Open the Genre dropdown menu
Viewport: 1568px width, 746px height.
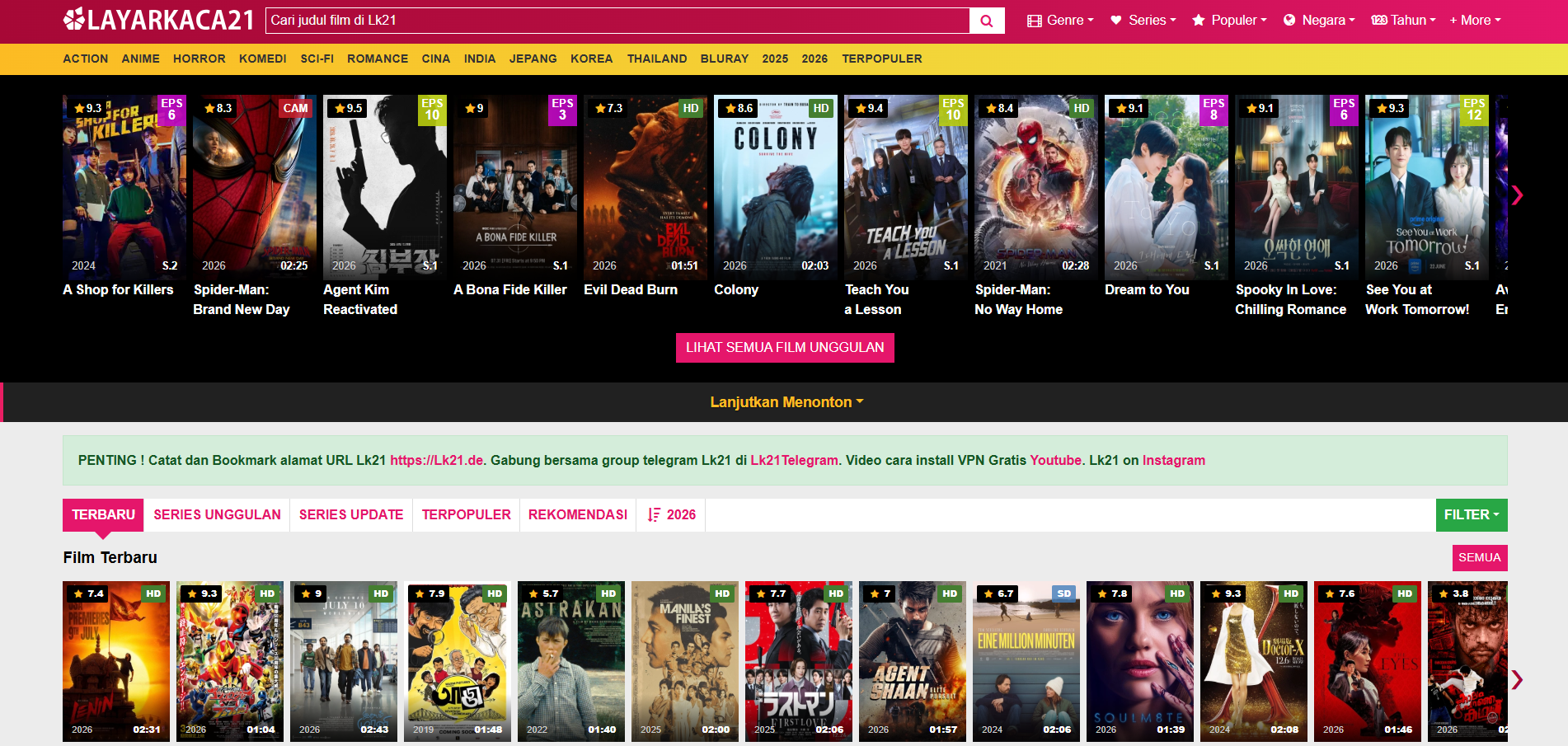(x=1060, y=21)
